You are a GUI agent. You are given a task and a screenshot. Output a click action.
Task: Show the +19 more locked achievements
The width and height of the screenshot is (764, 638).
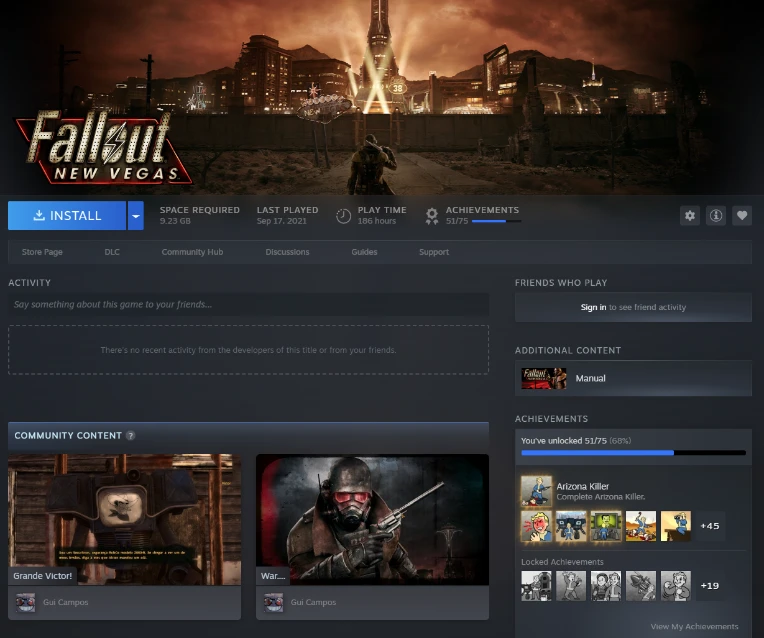[709, 586]
